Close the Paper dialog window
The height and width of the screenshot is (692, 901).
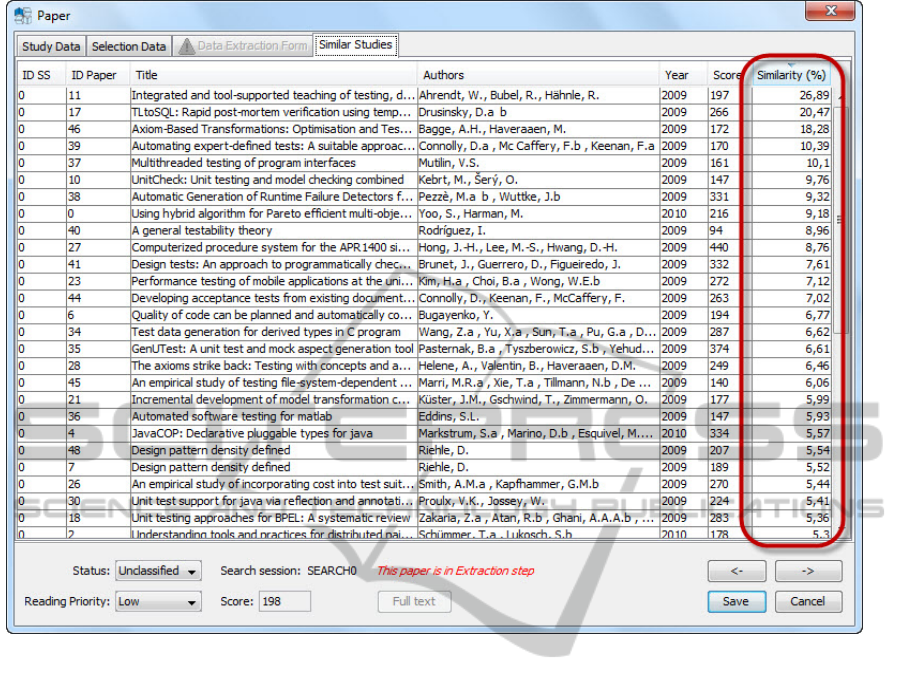click(x=830, y=13)
